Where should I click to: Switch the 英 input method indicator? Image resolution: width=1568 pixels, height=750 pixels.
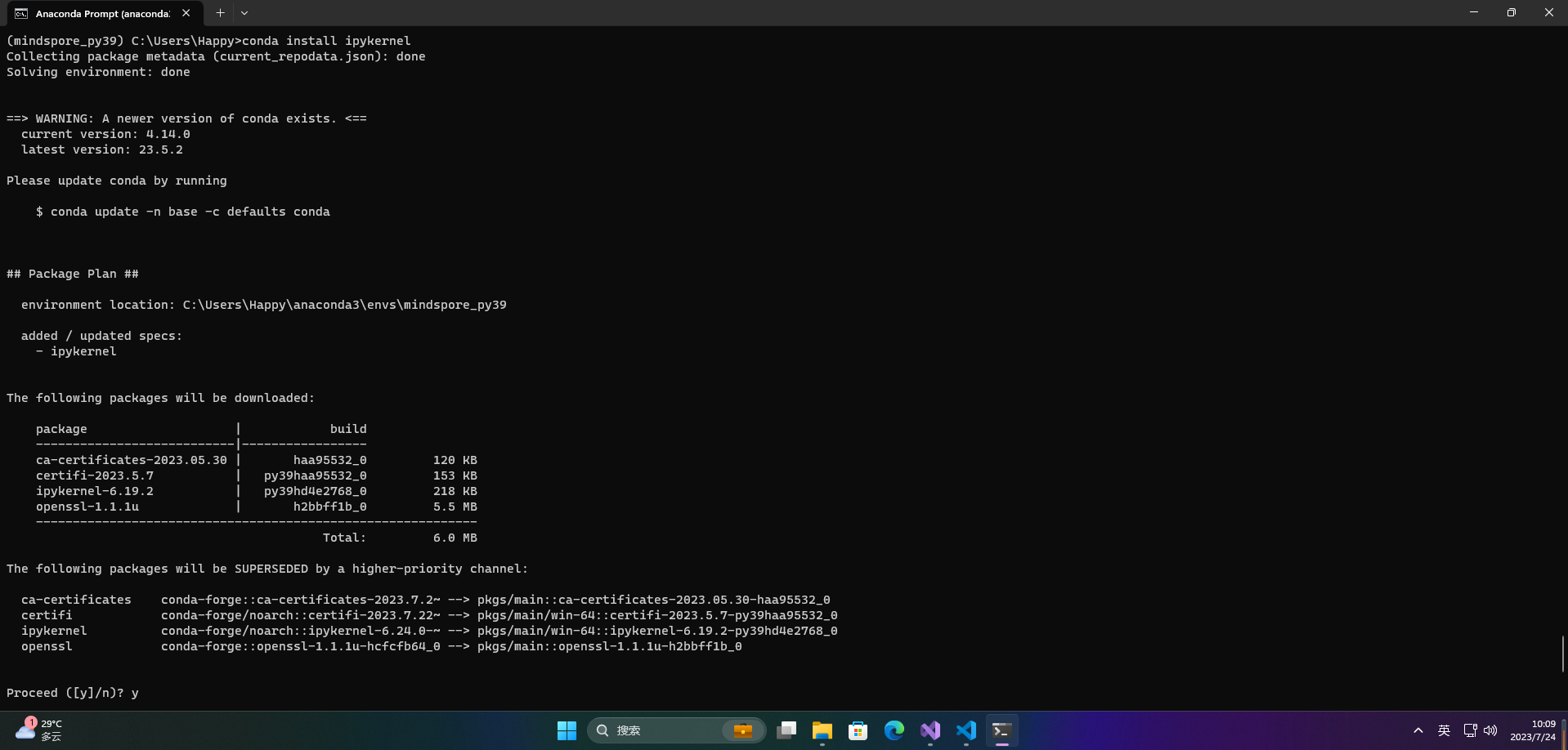point(1444,730)
